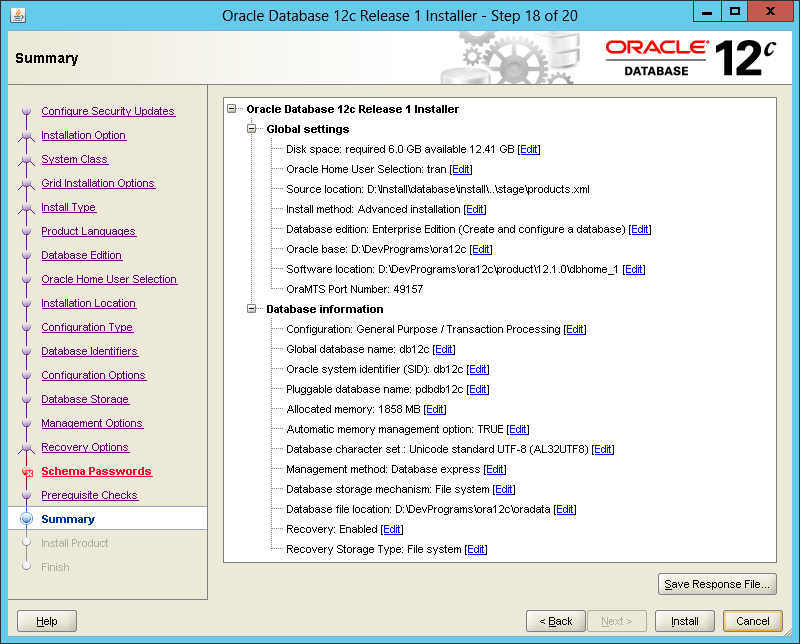Image resolution: width=800 pixels, height=644 pixels.
Task: Click the red warning icon beside Schema Passwords
Action: pyautogui.click(x=27, y=472)
